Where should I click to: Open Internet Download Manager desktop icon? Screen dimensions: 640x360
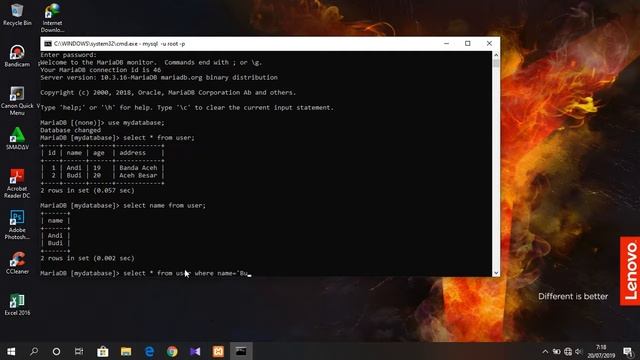pyautogui.click(x=52, y=18)
